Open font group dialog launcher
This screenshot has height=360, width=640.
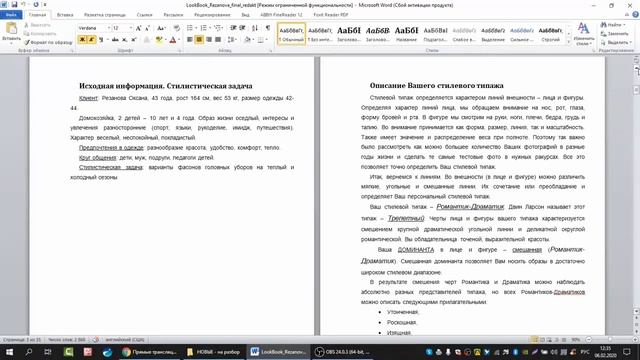[179, 51]
